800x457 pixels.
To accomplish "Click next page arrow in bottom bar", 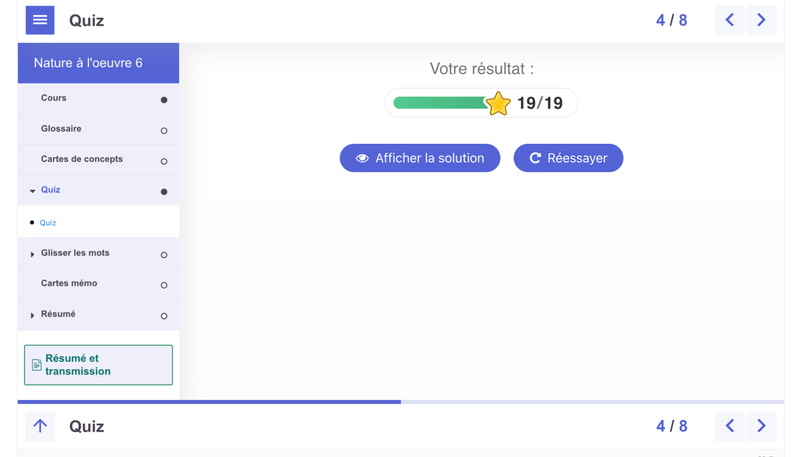I will point(761,426).
